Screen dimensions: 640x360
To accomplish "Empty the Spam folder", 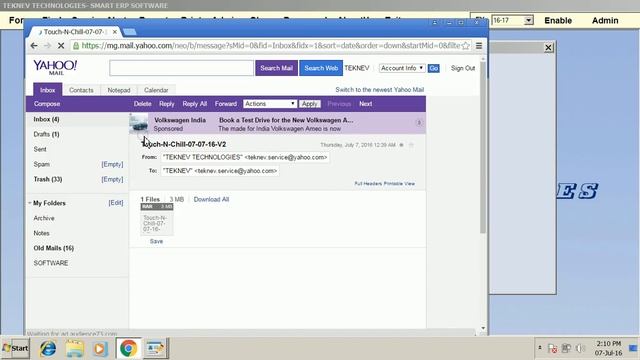I will point(112,164).
